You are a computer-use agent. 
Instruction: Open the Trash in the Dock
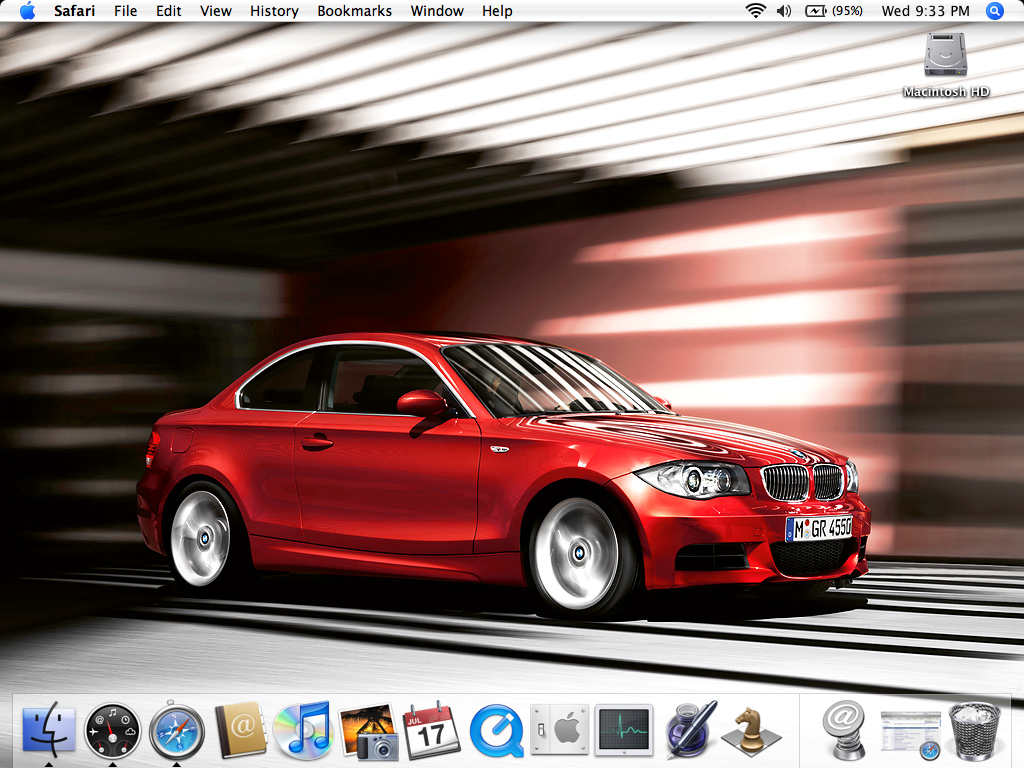pyautogui.click(x=974, y=731)
